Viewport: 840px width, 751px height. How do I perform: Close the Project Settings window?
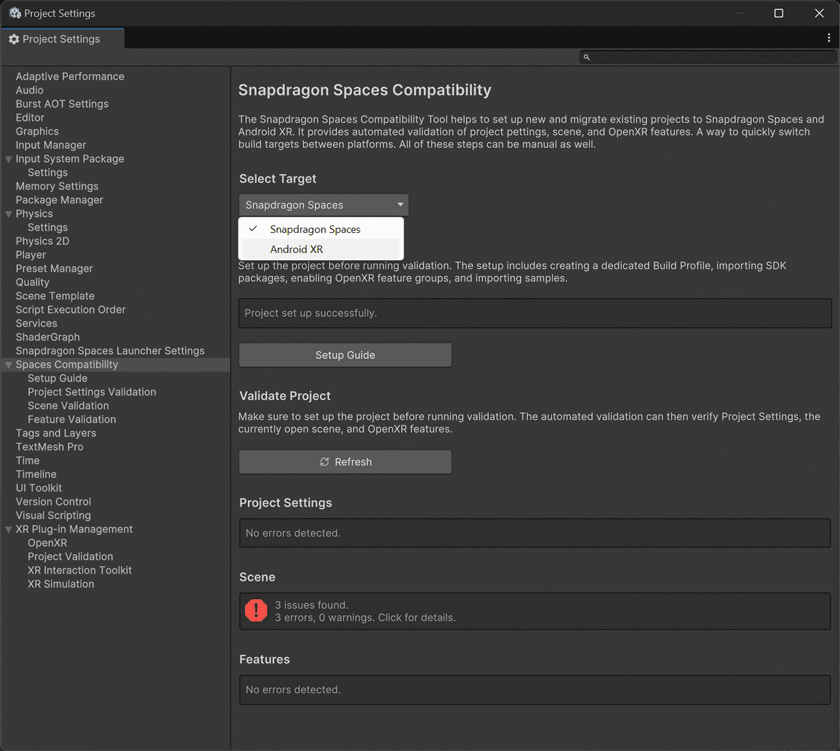coord(819,13)
